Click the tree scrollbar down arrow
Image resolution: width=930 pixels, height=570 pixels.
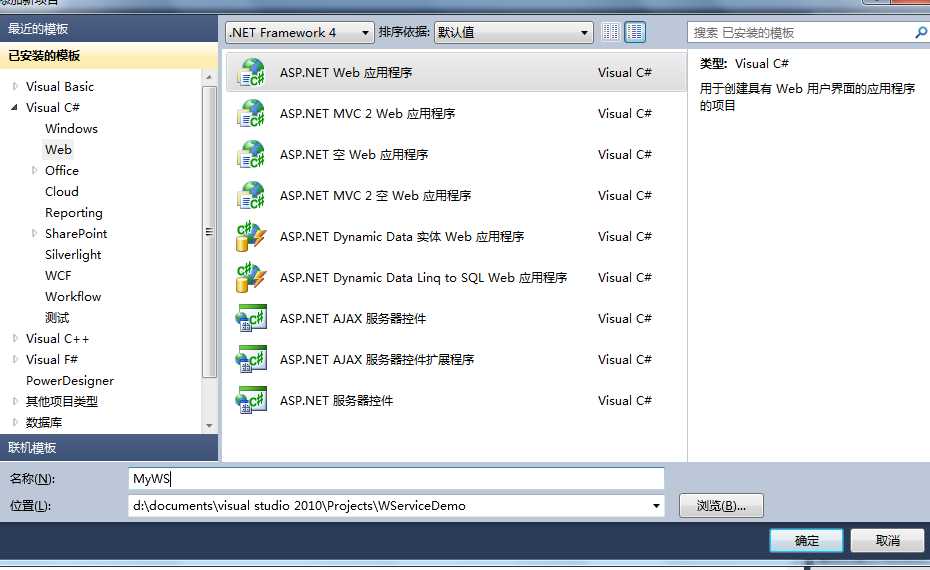point(209,426)
